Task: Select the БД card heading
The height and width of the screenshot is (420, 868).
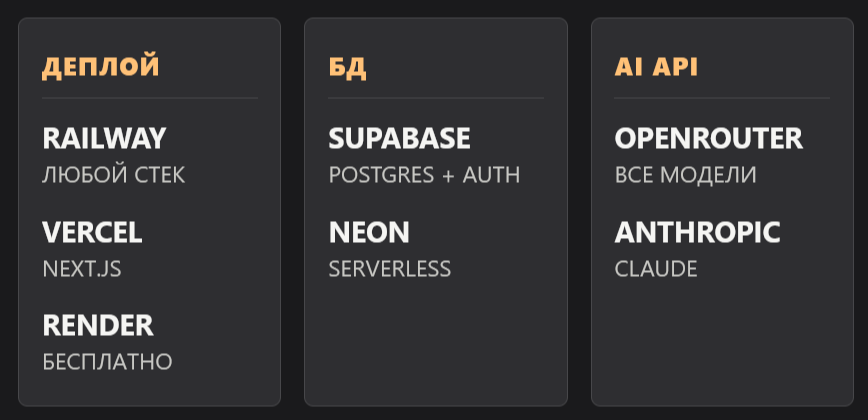Action: point(348,68)
